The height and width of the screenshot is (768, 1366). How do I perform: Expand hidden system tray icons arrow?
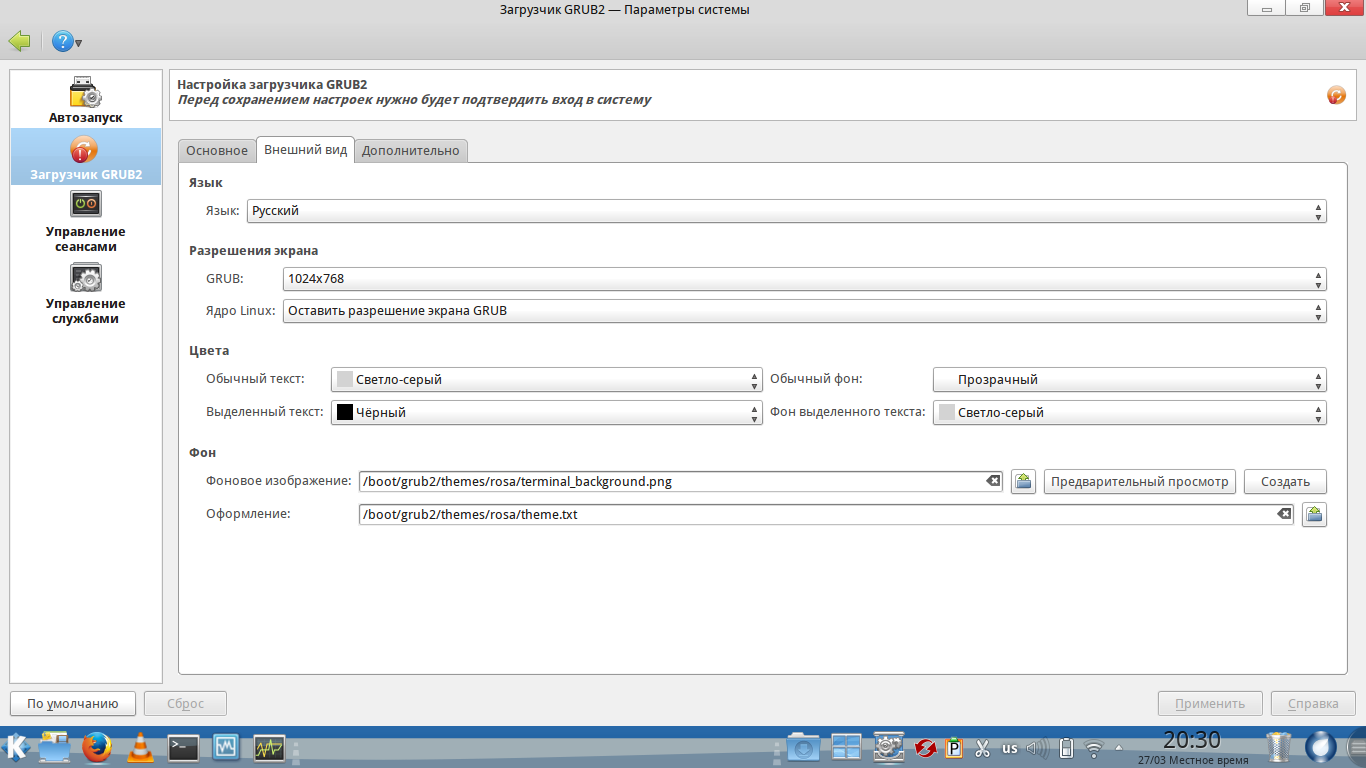pyautogui.click(x=1119, y=748)
